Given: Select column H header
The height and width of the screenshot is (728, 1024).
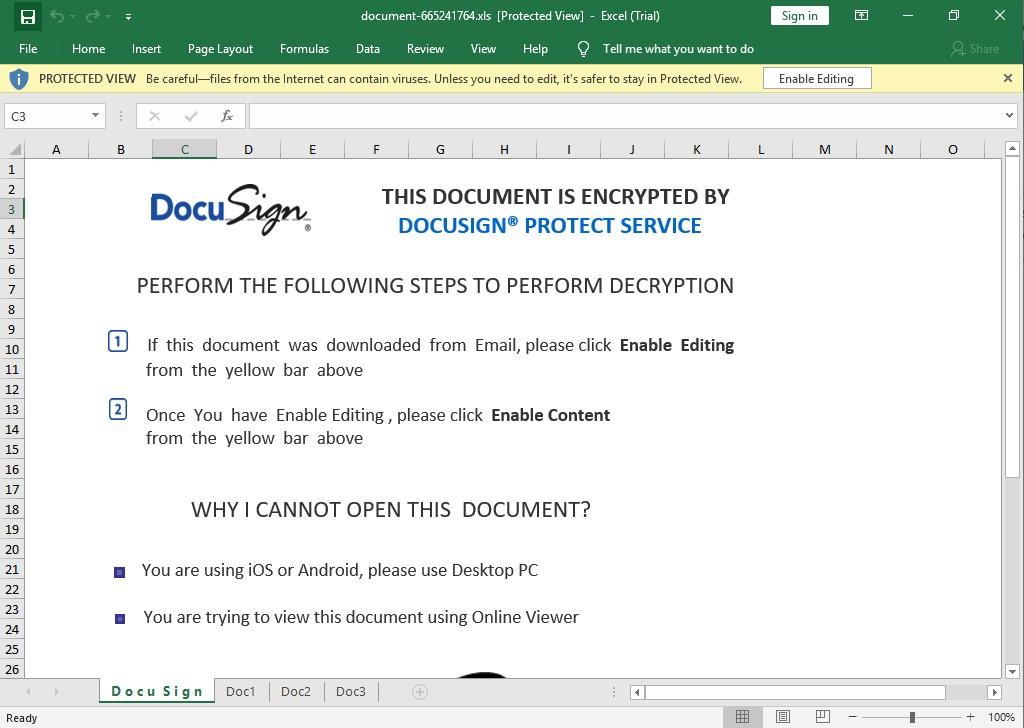Looking at the screenshot, I should tap(504, 150).
